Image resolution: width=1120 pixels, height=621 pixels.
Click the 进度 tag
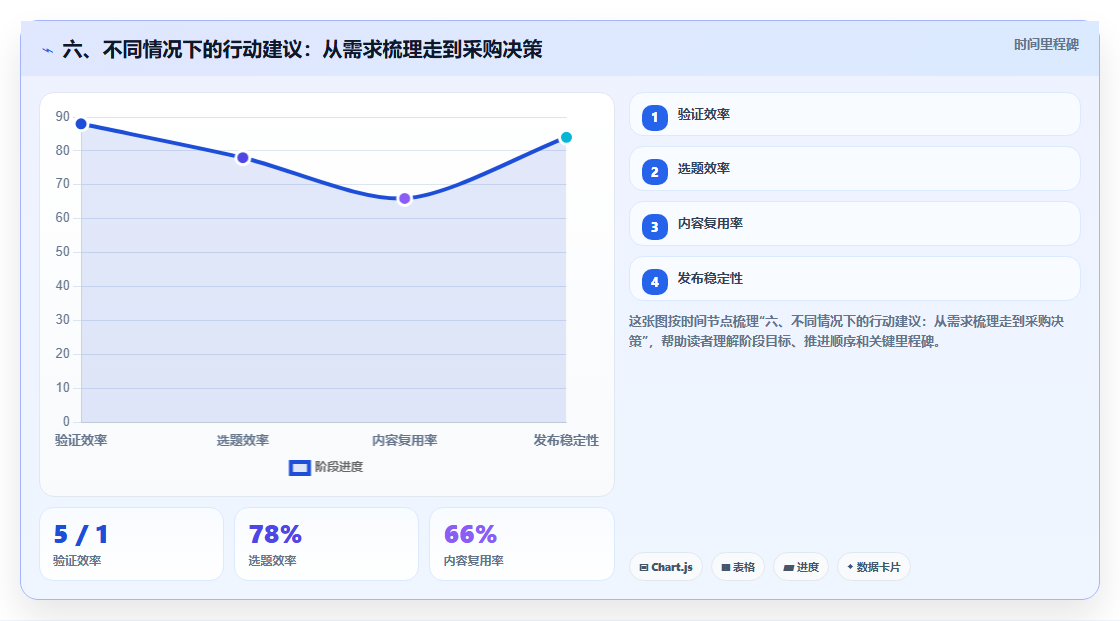pos(801,567)
